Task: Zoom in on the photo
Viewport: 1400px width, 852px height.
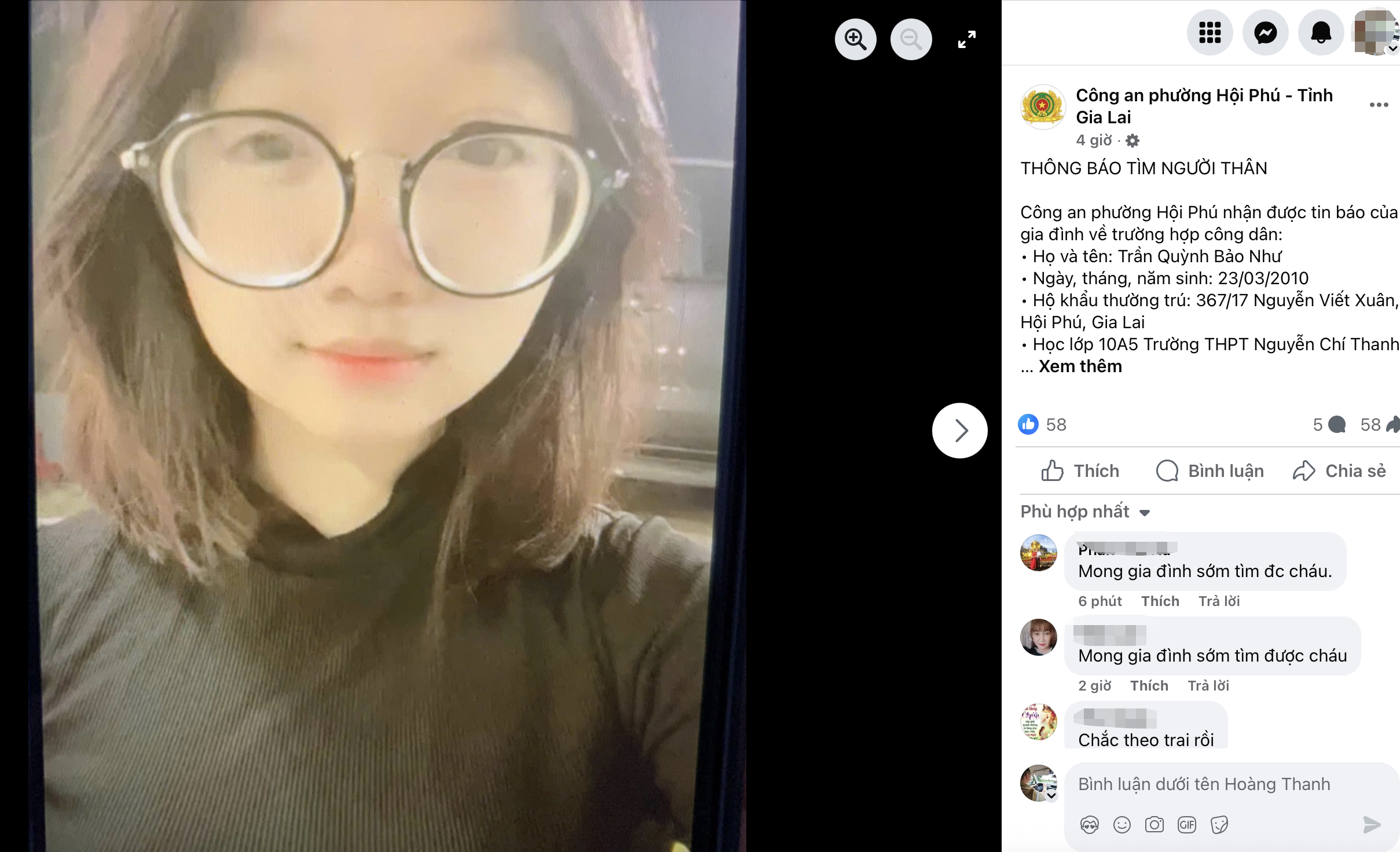Action: click(x=855, y=39)
